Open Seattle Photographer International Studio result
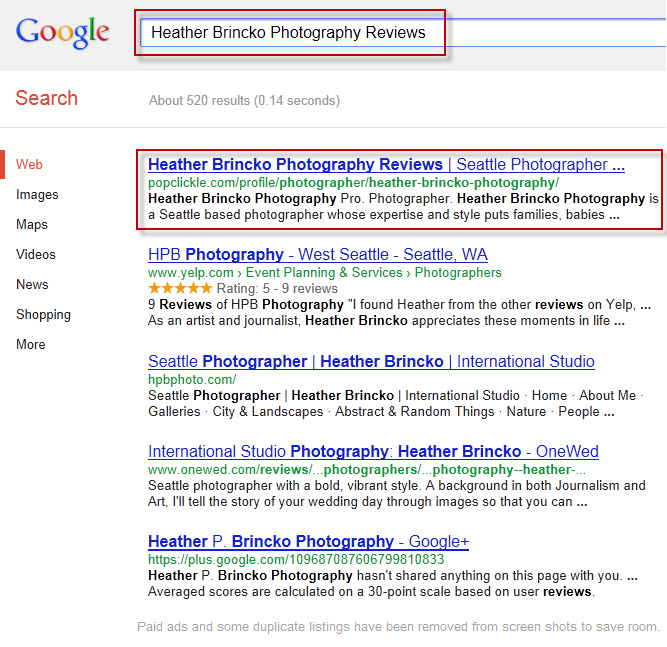This screenshot has width=667, height=647. tap(371, 362)
